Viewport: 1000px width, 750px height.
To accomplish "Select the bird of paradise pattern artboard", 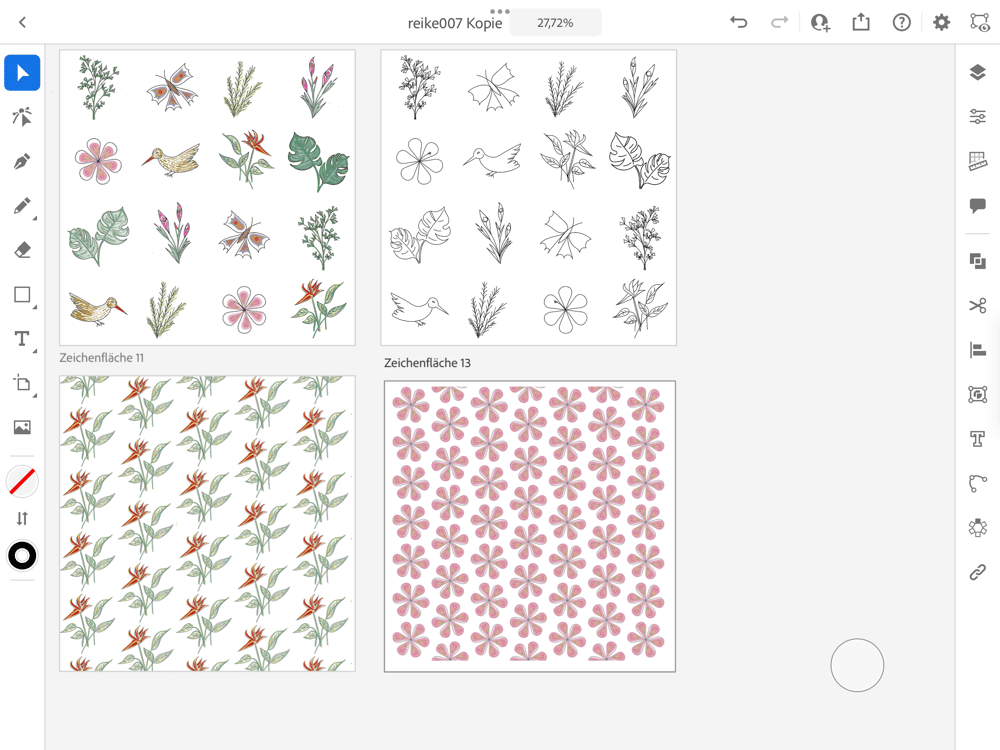I will click(207, 524).
